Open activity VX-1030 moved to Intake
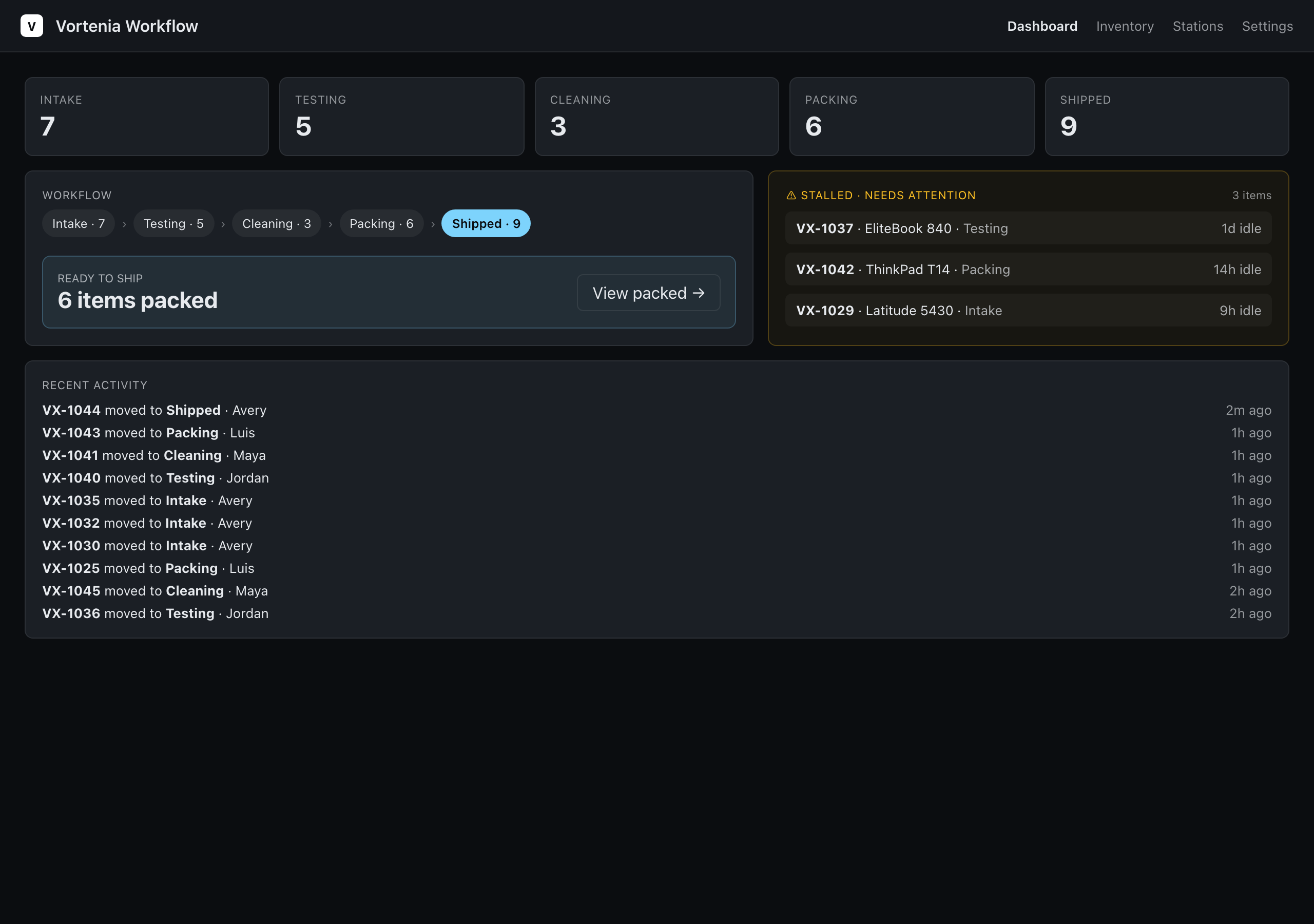 point(656,546)
